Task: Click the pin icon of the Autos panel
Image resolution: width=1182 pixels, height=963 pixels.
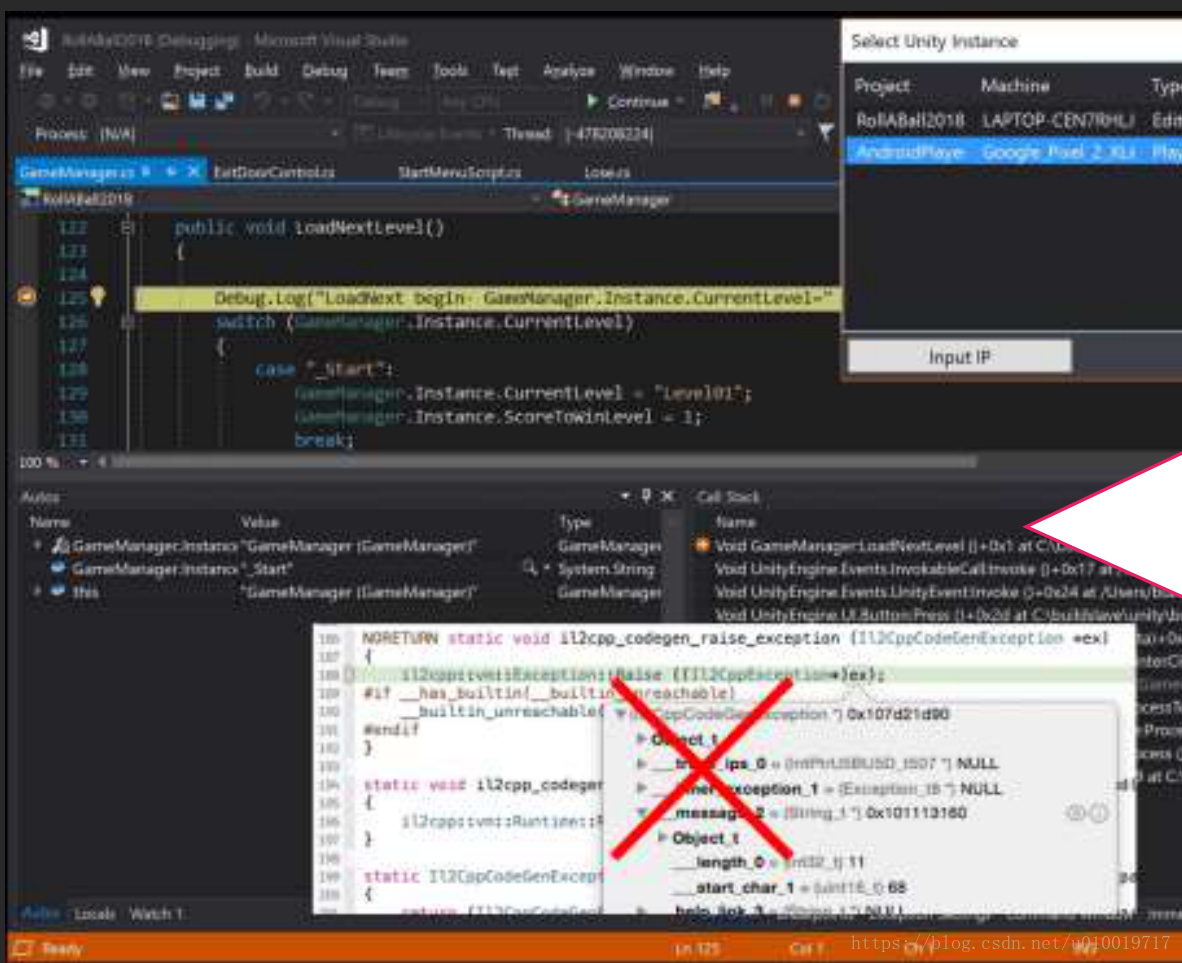Action: 646,495
